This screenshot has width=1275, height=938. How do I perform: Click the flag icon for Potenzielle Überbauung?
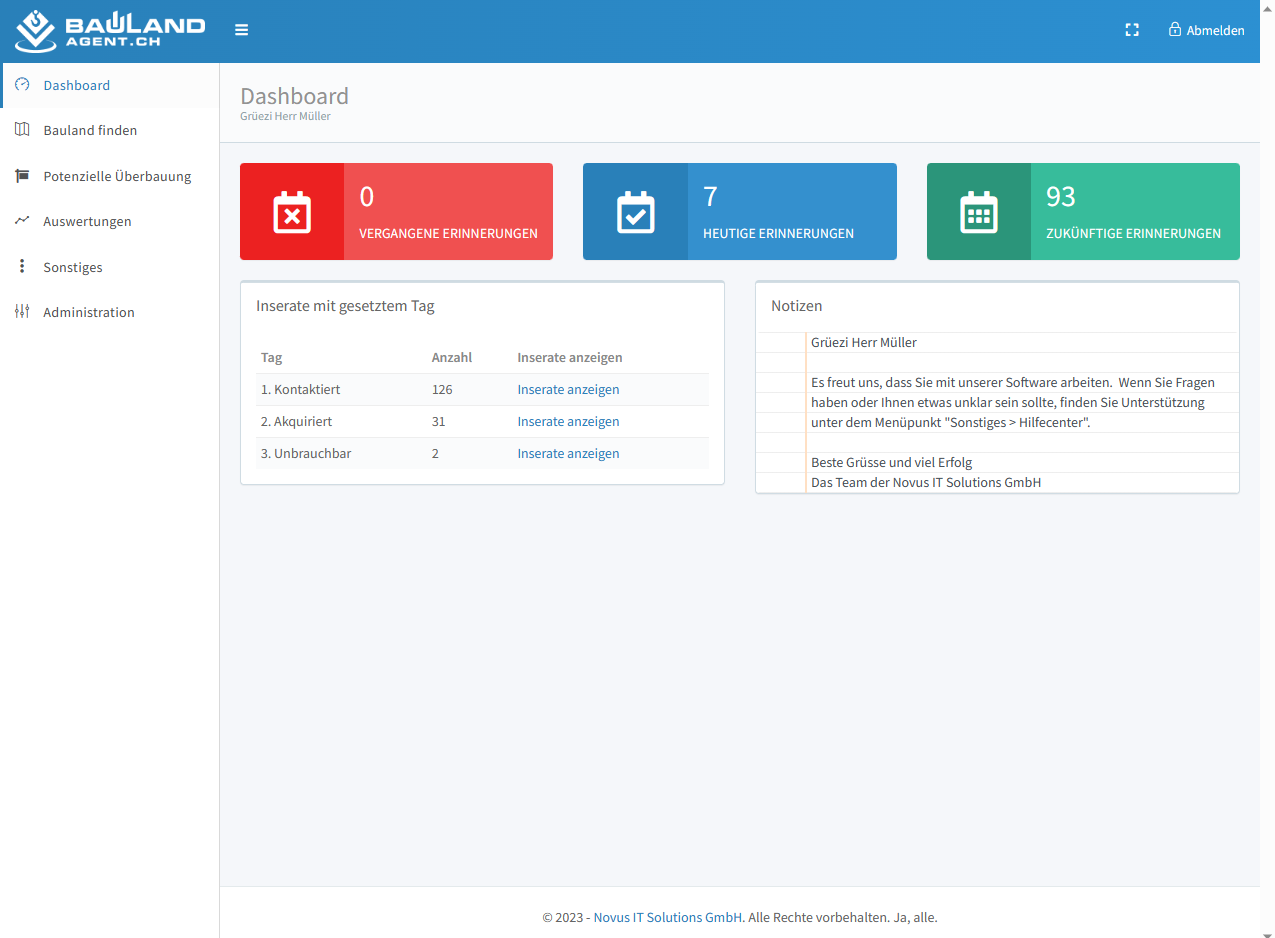[x=22, y=176]
